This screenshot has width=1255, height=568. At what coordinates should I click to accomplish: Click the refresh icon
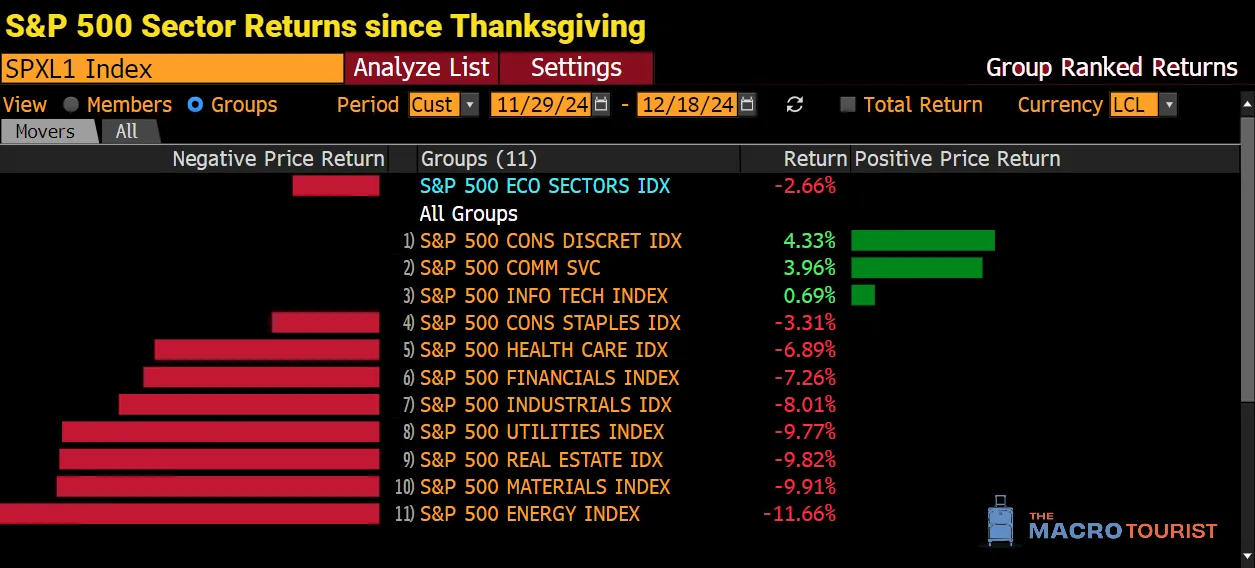pyautogui.click(x=795, y=105)
